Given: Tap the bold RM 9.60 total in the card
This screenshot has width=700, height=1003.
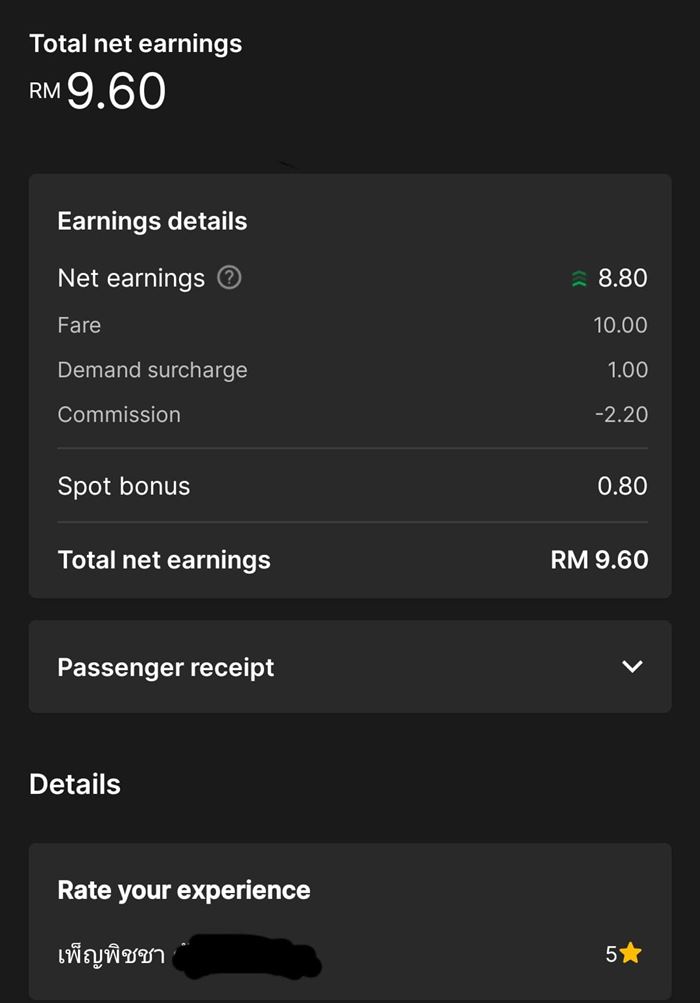Looking at the screenshot, I should [x=599, y=560].
